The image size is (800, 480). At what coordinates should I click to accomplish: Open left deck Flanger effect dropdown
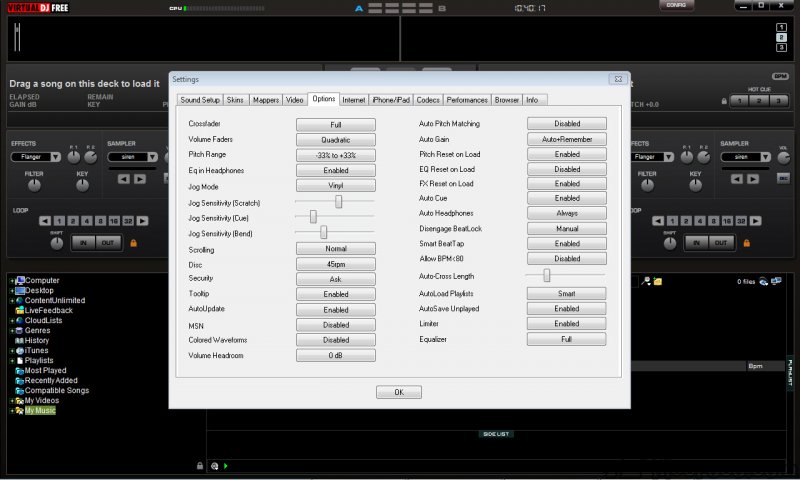click(56, 157)
